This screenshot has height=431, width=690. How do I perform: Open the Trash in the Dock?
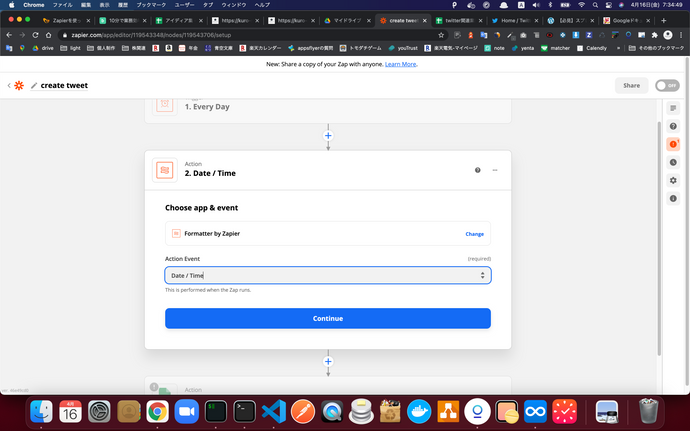[x=648, y=411]
